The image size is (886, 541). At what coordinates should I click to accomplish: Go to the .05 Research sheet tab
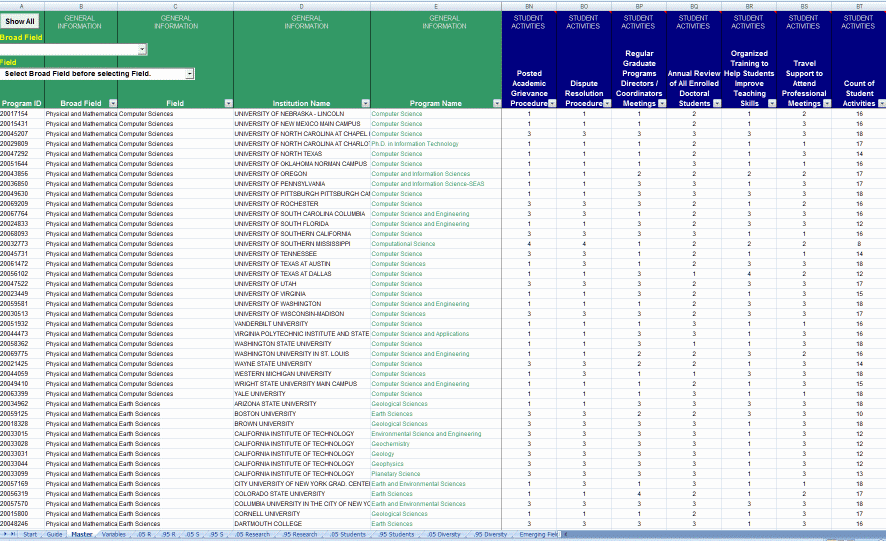click(x=252, y=534)
